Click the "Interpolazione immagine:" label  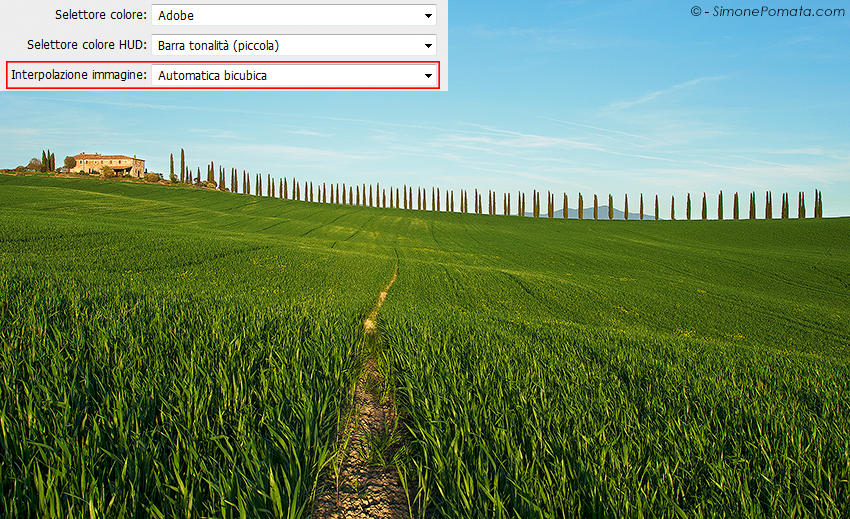pyautogui.click(x=79, y=75)
